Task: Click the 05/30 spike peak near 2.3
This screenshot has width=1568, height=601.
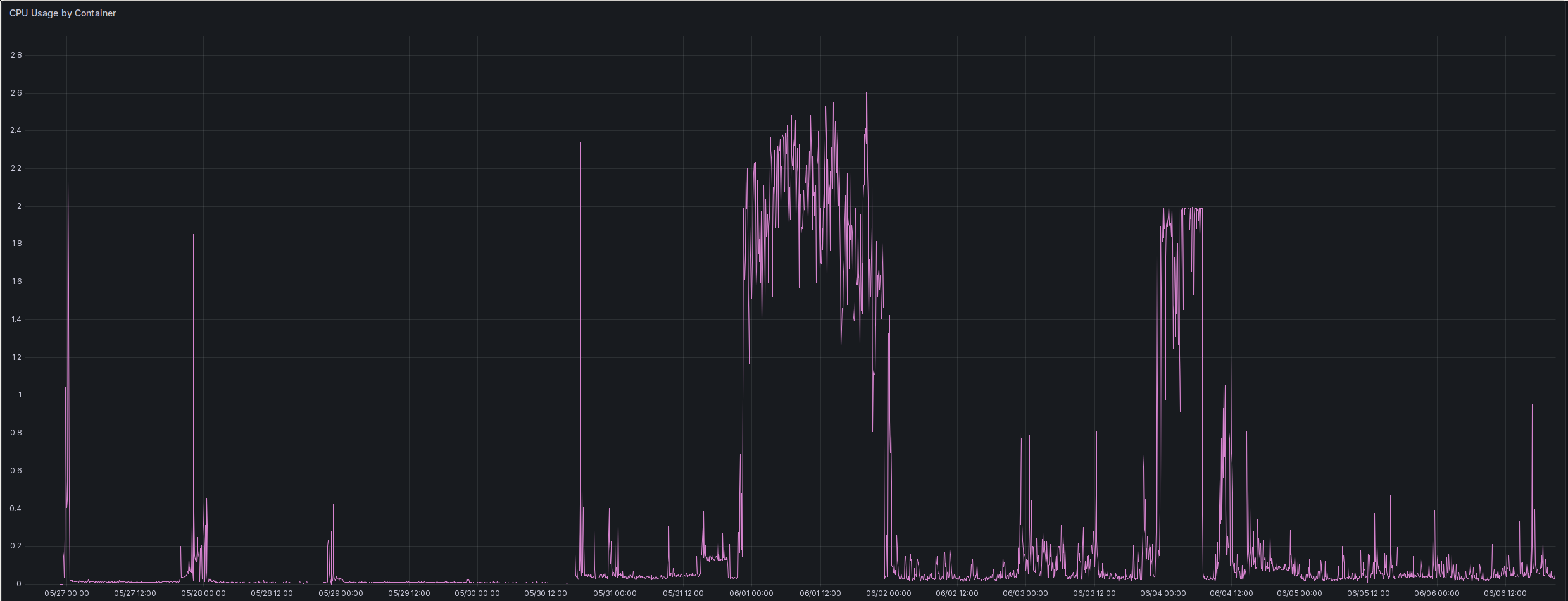Action: click(580, 144)
